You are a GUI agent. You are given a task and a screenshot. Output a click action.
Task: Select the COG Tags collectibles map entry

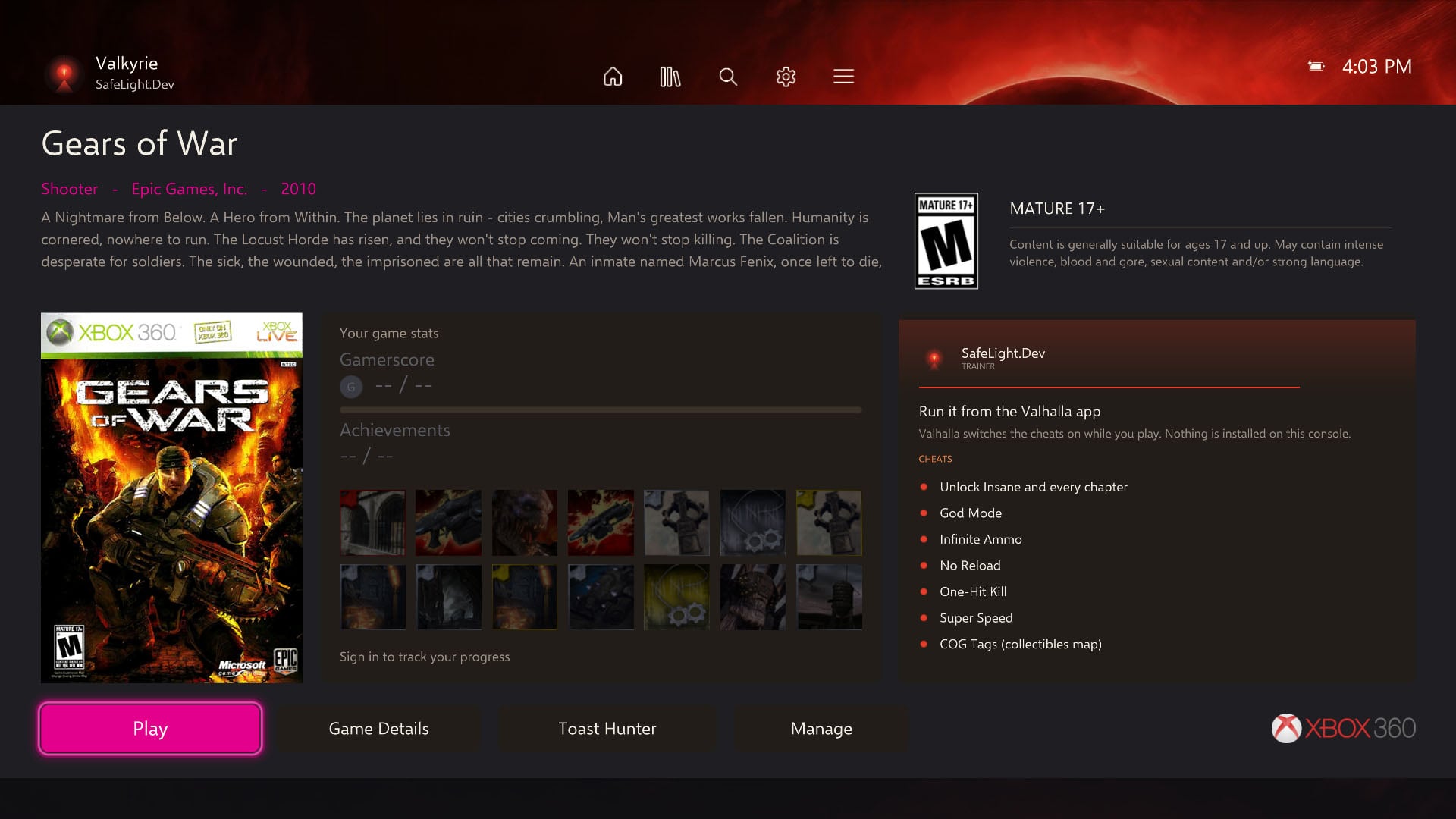point(1021,644)
